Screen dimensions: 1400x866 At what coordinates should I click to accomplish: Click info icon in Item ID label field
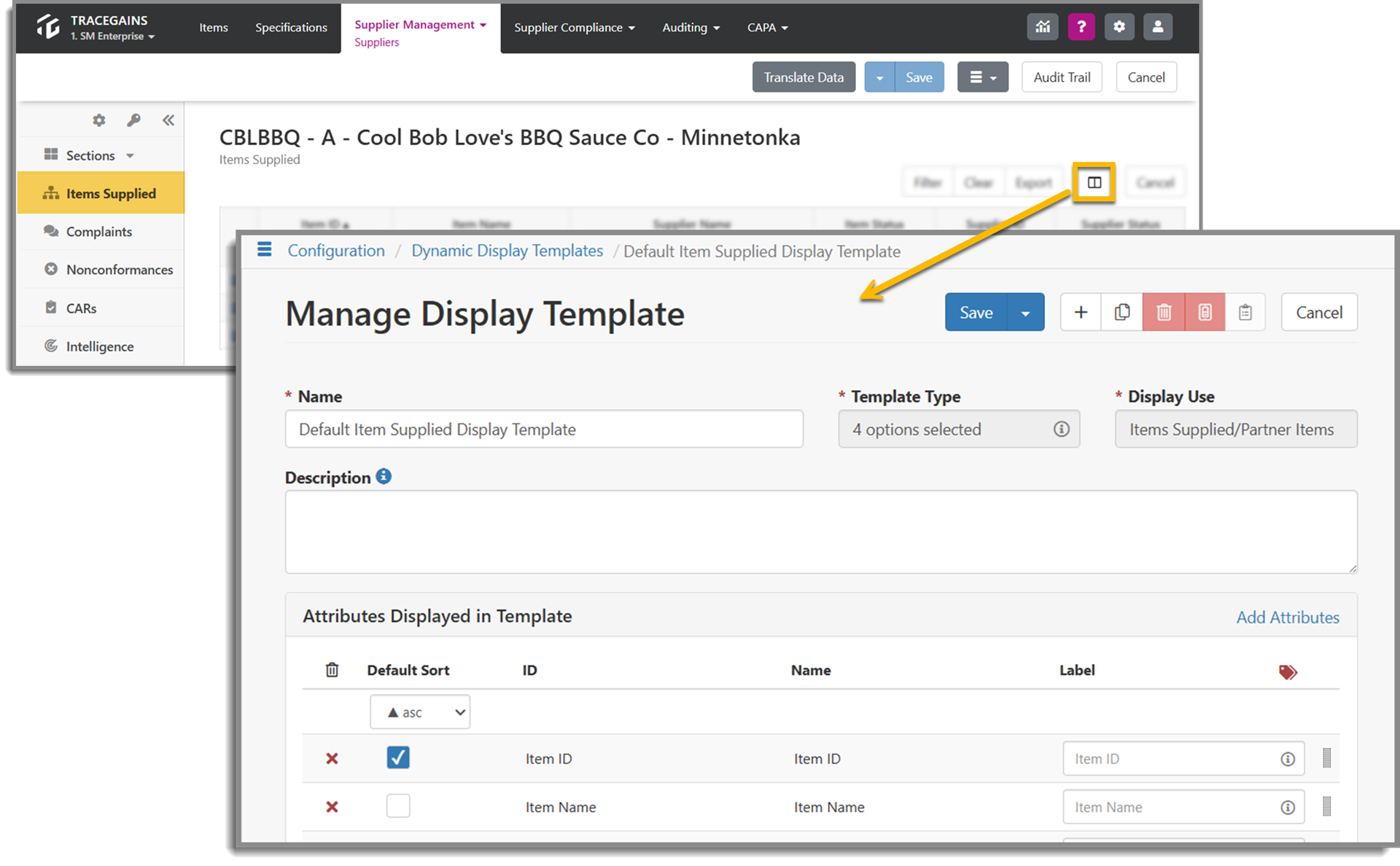(x=1288, y=759)
